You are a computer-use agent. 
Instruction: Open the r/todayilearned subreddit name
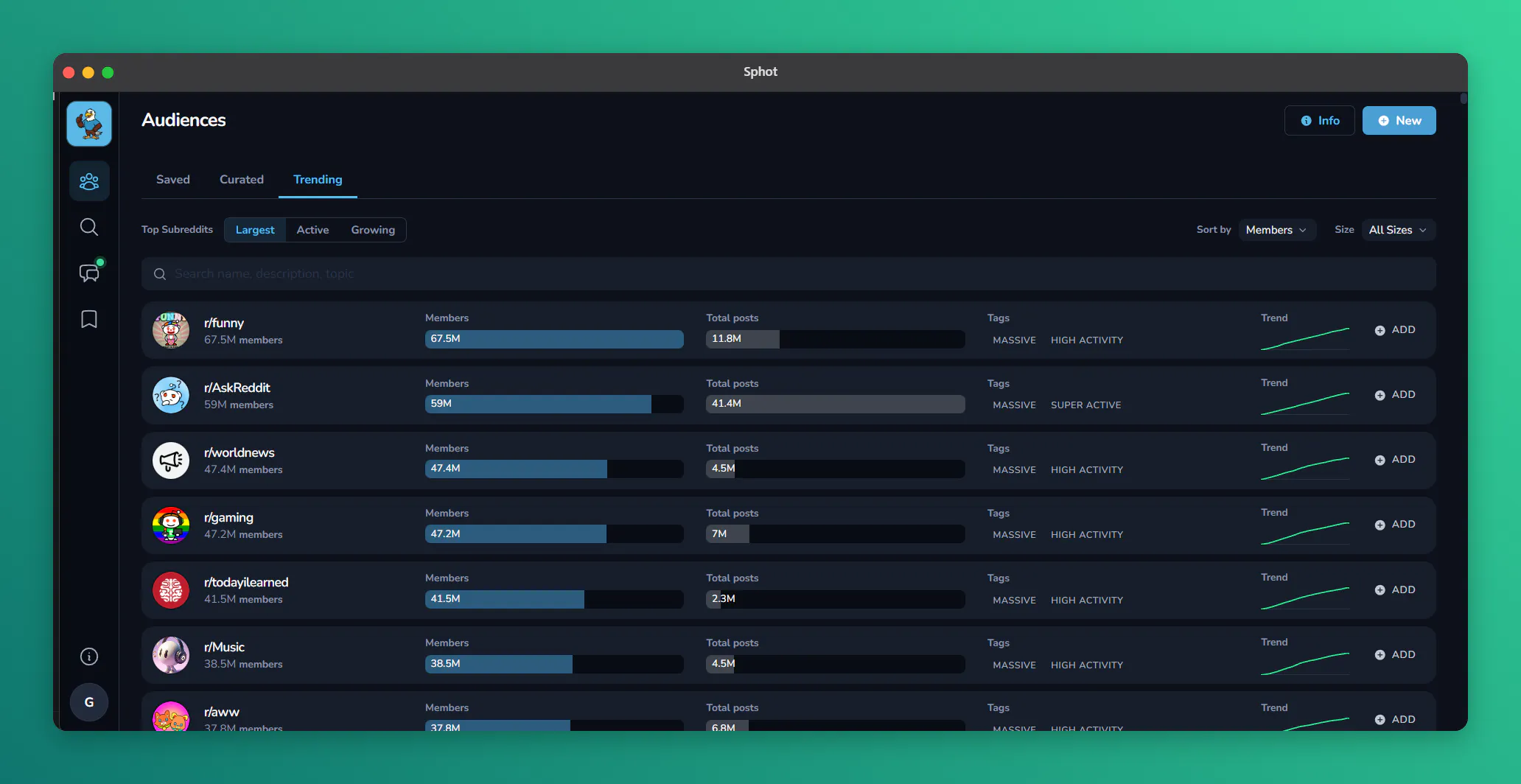pos(246,582)
